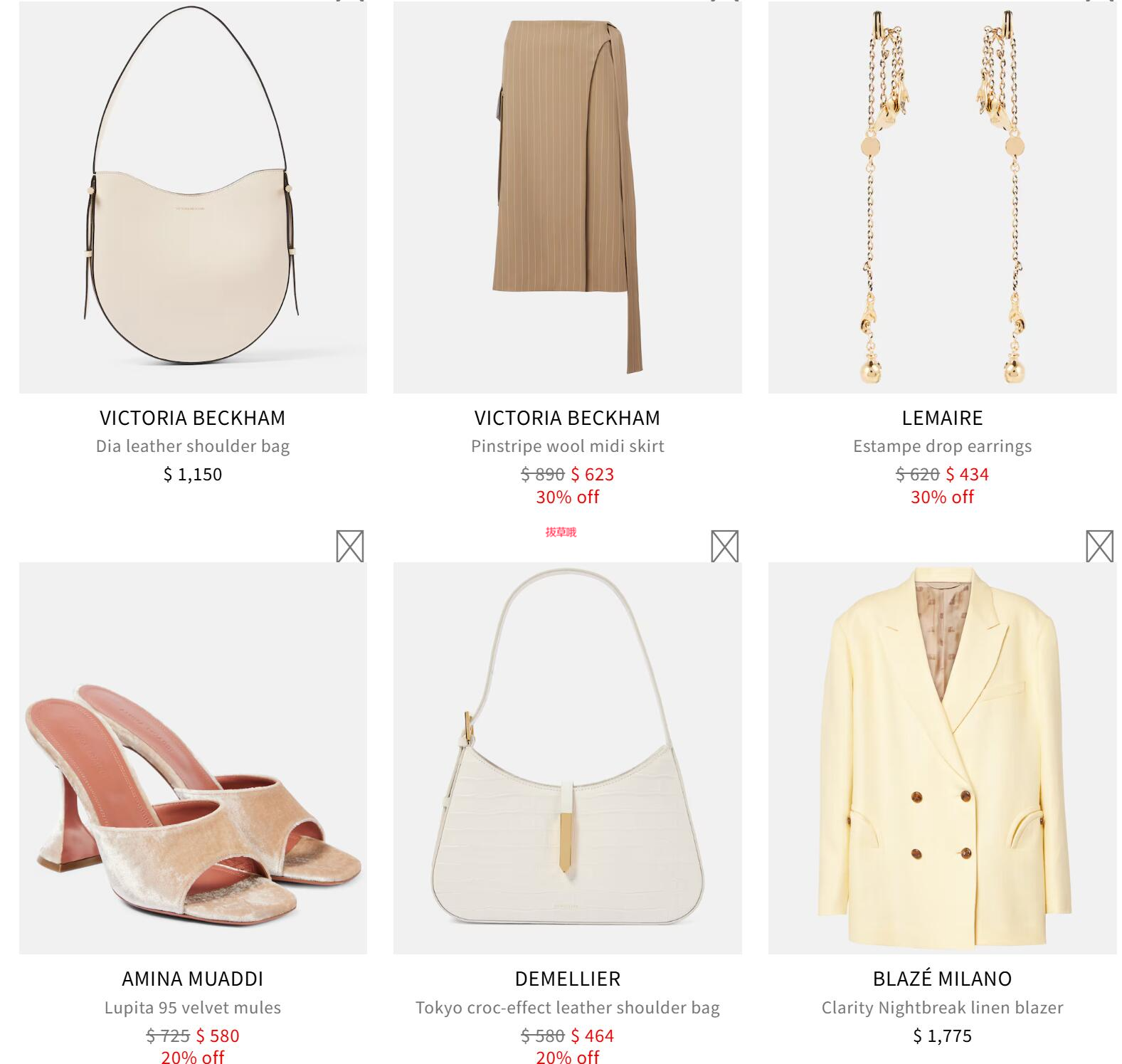The height and width of the screenshot is (1064, 1122).
Task: Open the Lemaire drop earrings image
Action: 943,197
